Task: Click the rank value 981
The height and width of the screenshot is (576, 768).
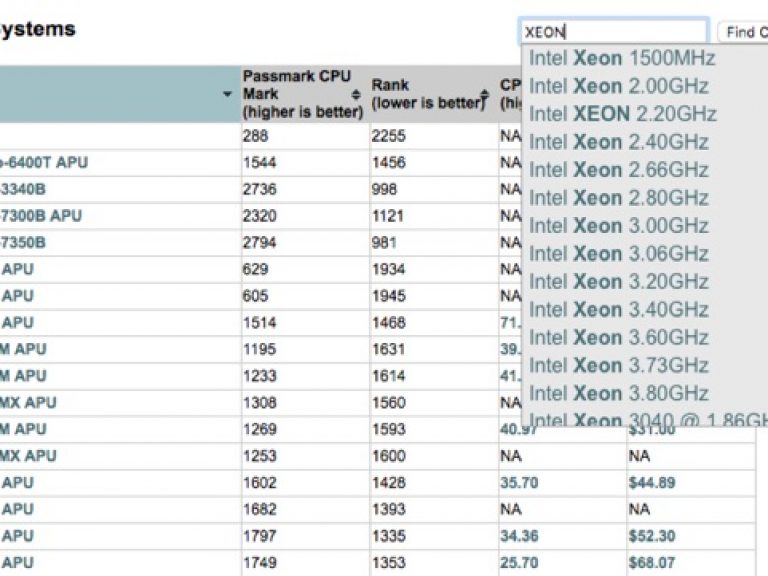Action: 384,242
